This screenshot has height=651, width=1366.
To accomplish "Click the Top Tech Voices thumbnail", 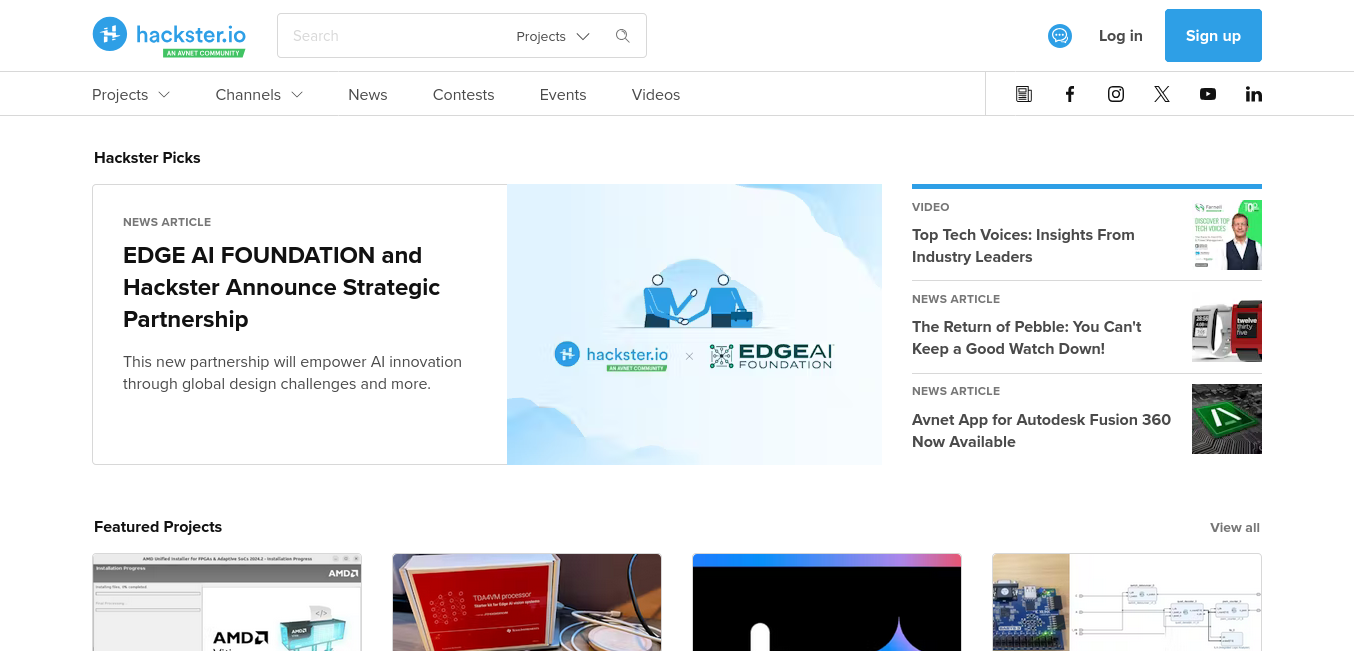I will pyautogui.click(x=1227, y=235).
